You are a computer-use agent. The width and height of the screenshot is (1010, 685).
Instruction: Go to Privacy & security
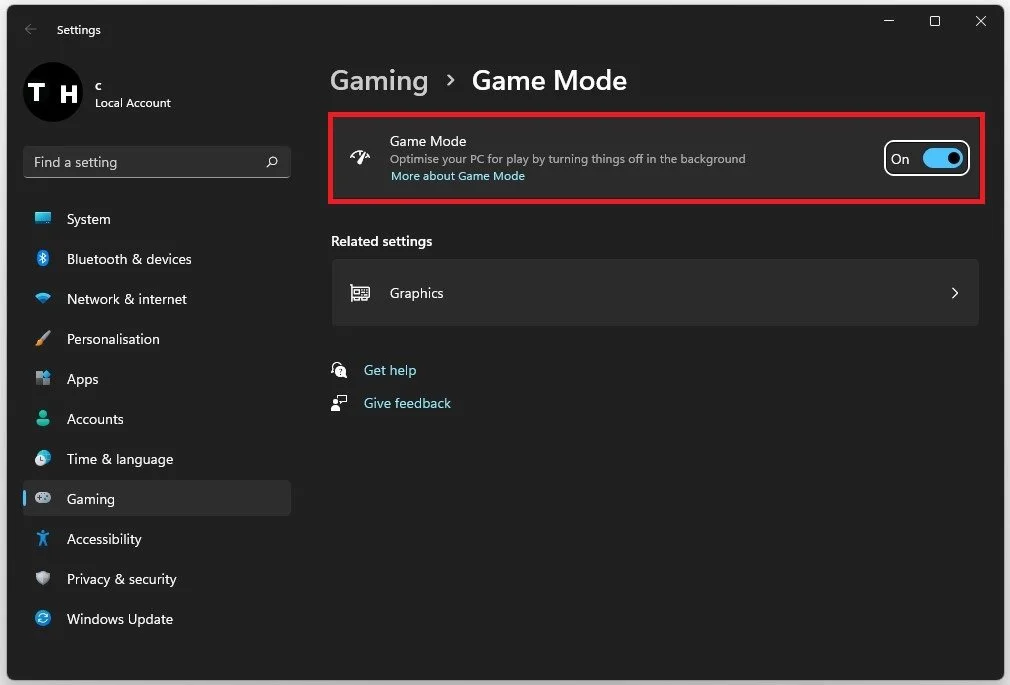coord(157,579)
